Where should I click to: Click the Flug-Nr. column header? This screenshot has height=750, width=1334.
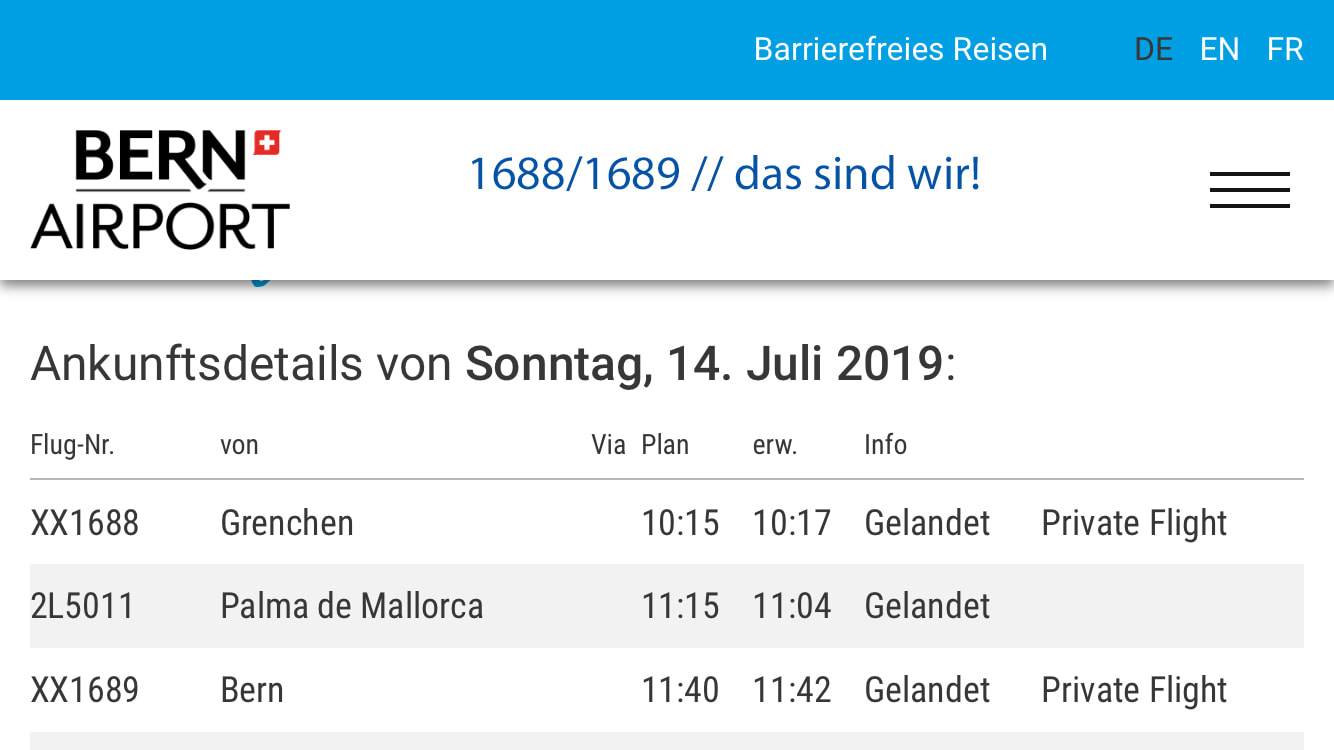point(72,445)
